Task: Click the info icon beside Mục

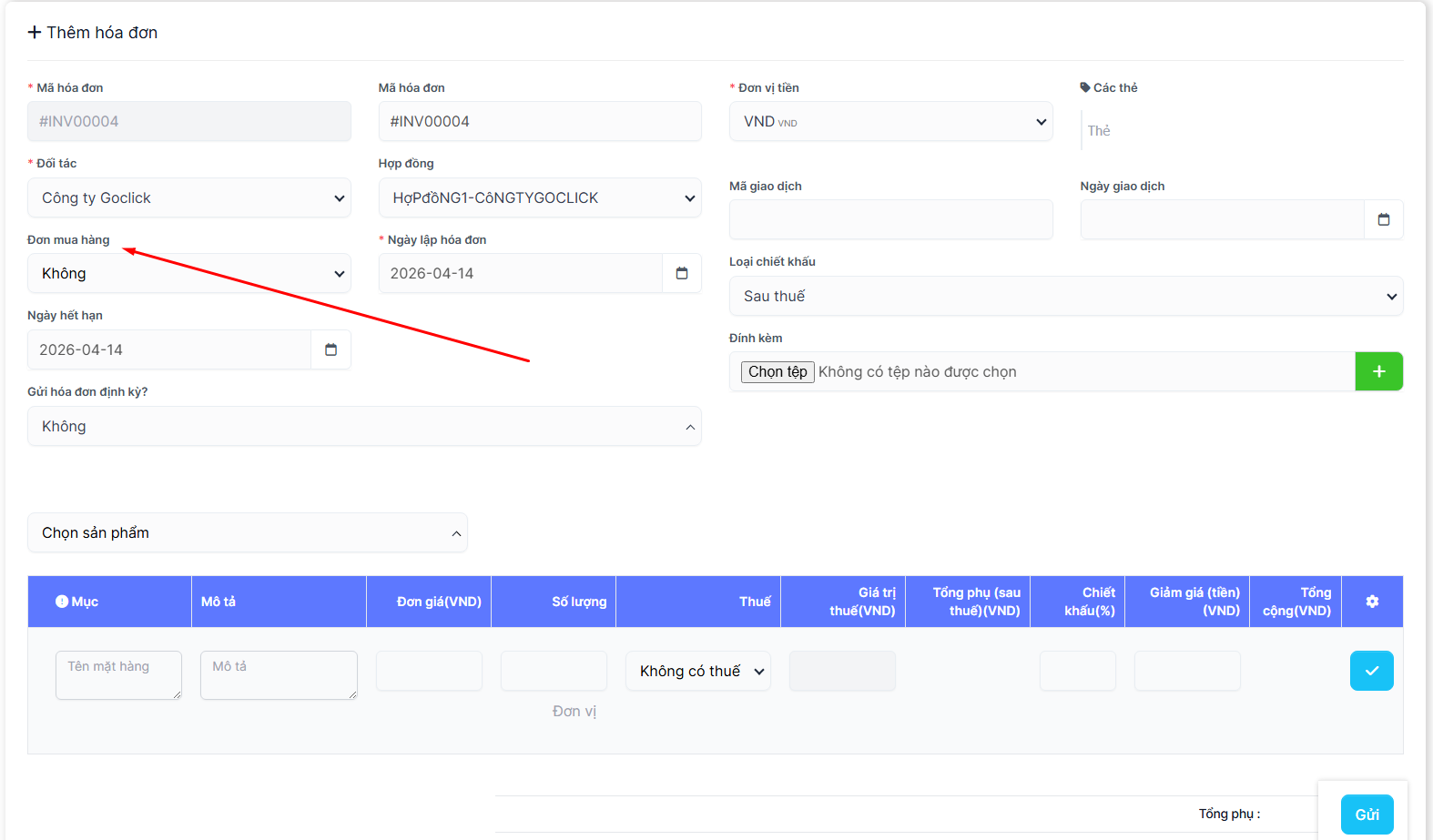Action: (x=62, y=602)
